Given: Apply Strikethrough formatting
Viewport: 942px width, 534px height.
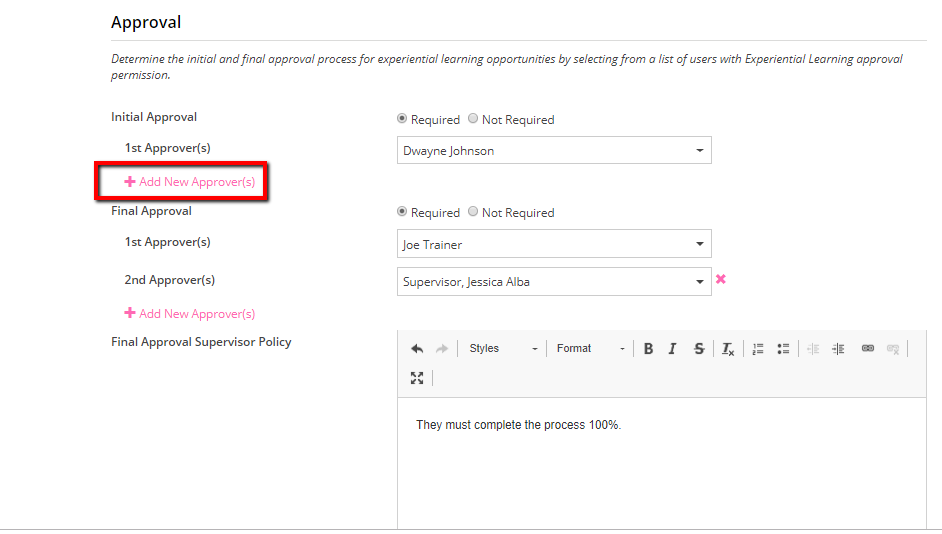Looking at the screenshot, I should [x=698, y=349].
